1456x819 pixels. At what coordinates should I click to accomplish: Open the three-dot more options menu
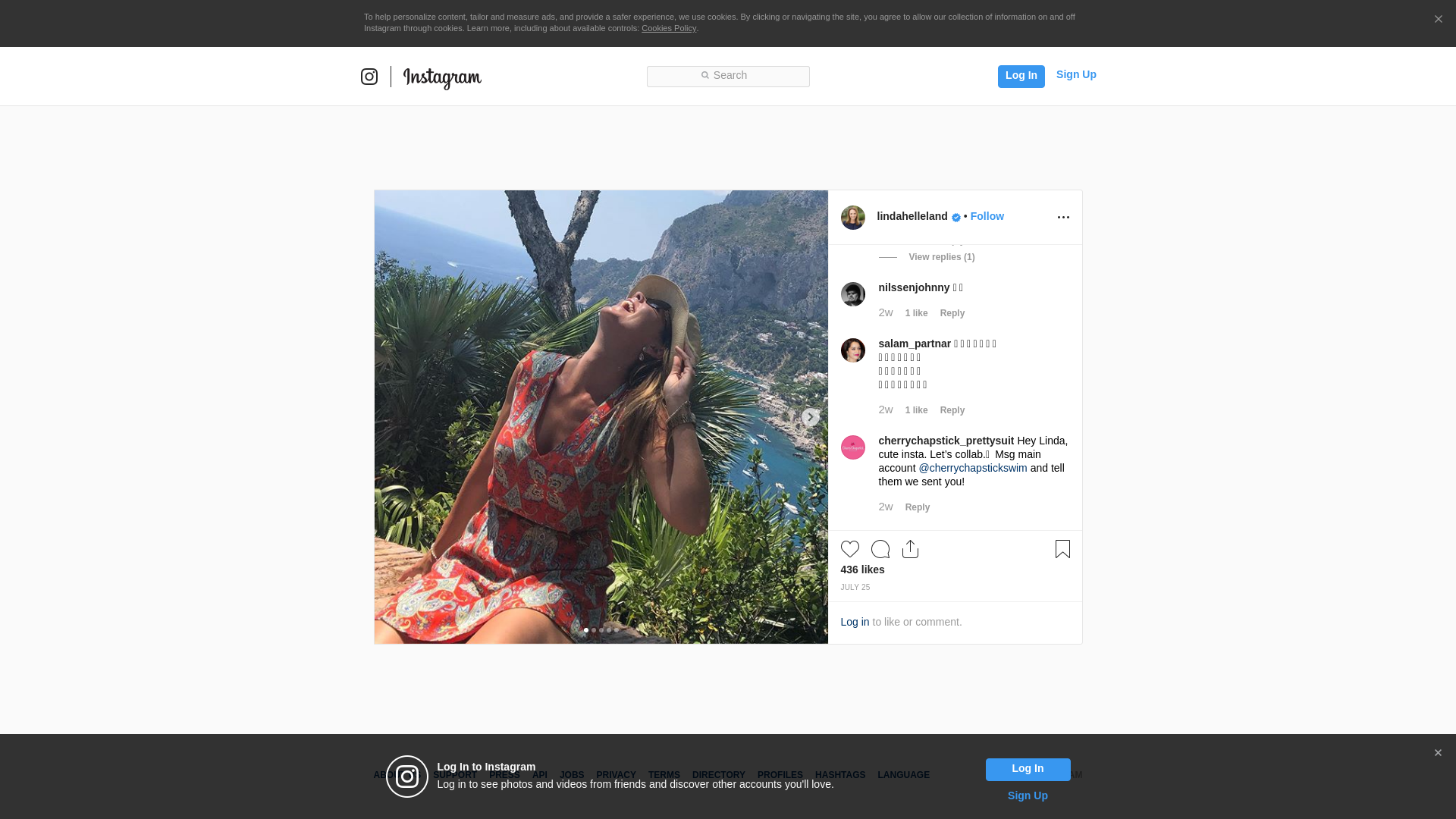(1063, 218)
